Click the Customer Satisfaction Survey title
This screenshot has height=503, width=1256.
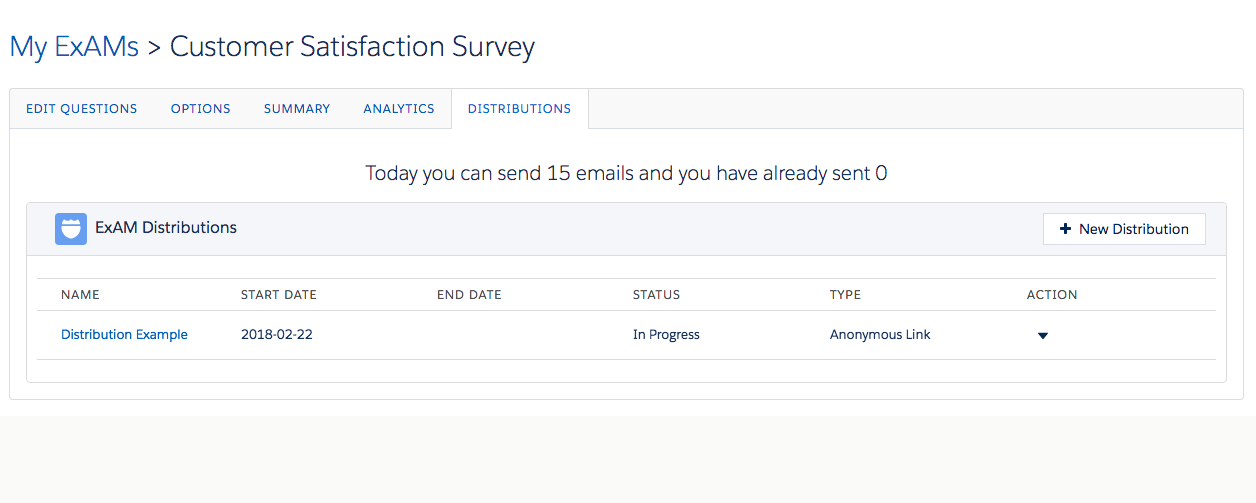(x=352, y=47)
